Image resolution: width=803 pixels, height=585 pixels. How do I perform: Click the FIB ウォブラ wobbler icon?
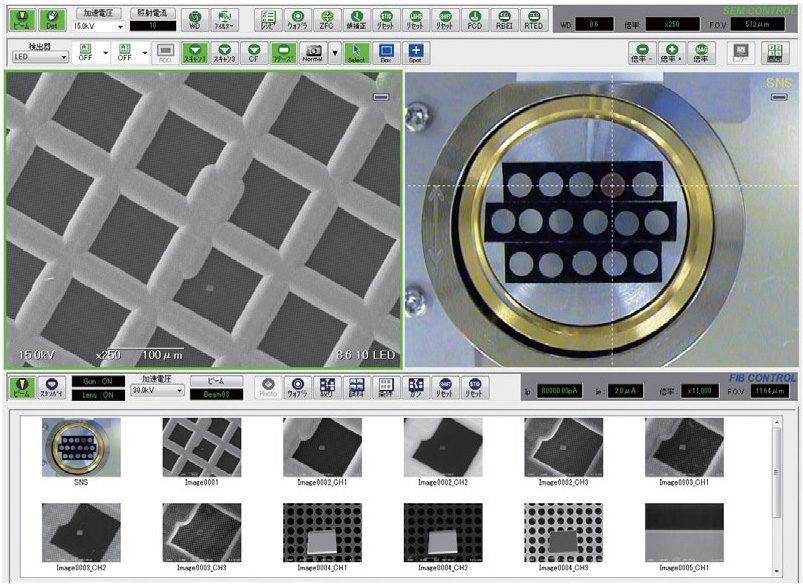(x=298, y=388)
